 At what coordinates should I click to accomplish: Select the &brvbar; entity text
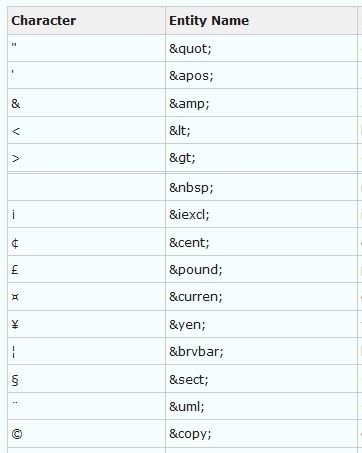[196, 351]
